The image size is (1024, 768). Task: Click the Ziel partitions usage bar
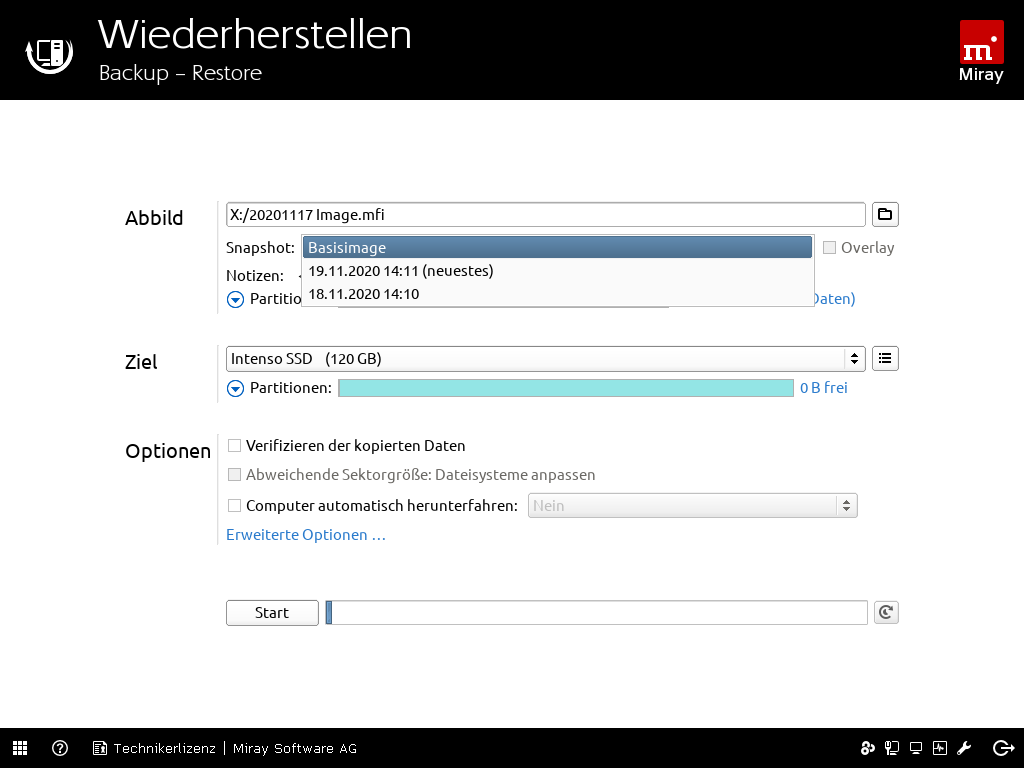566,388
